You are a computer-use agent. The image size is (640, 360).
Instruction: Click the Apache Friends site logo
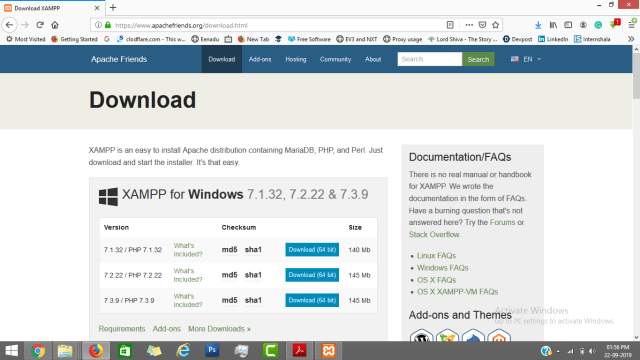point(119,59)
